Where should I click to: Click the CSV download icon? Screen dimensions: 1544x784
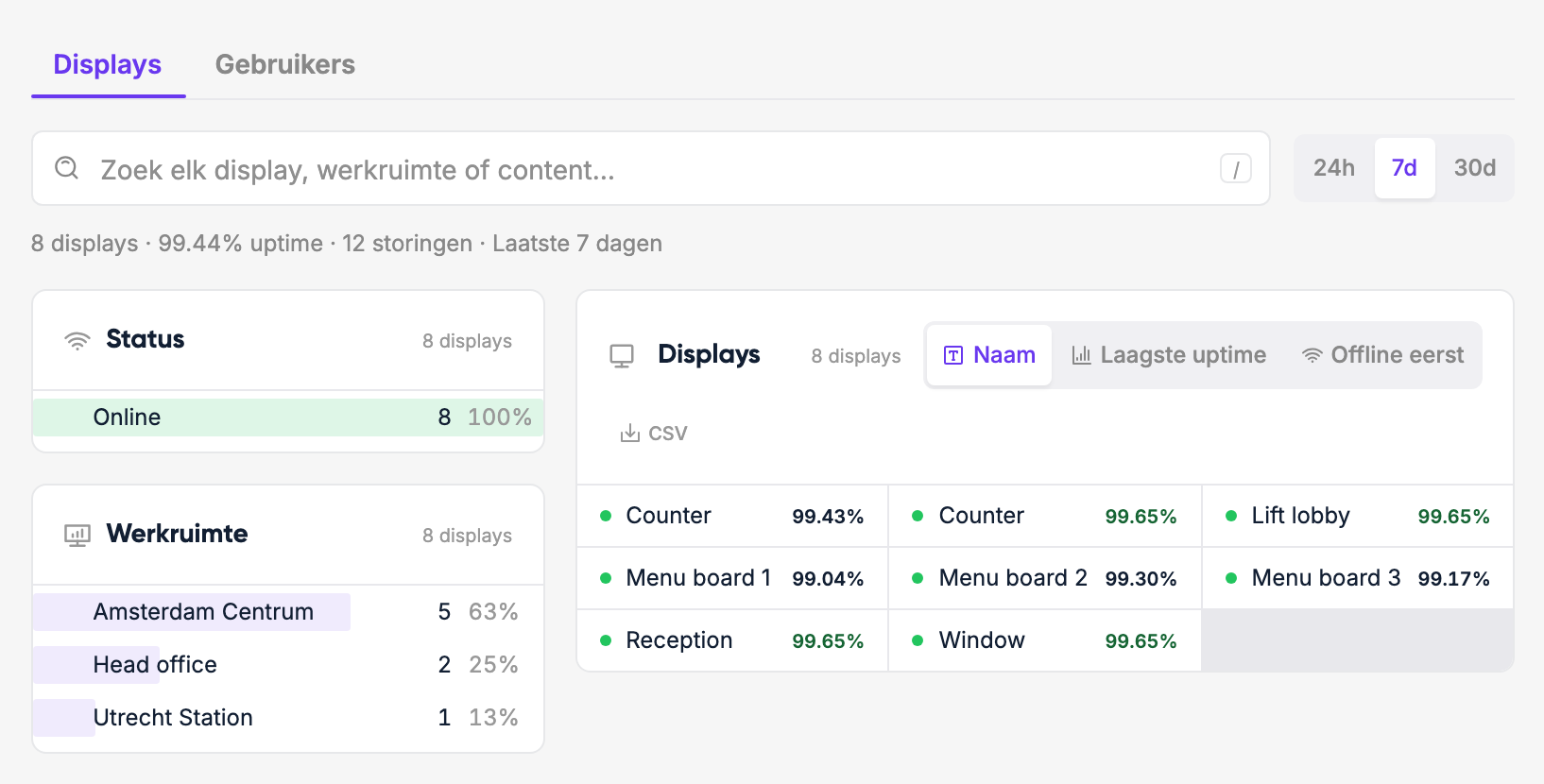click(629, 434)
